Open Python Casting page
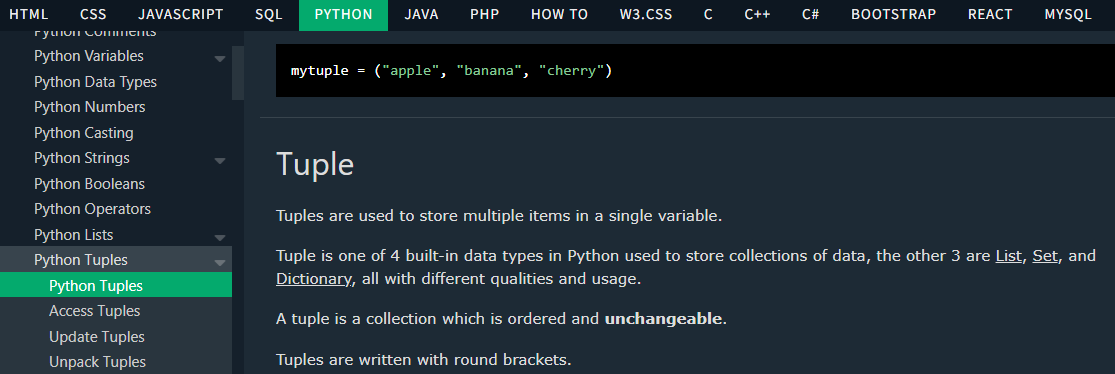Screen dimensions: 1115x374 click(84, 133)
